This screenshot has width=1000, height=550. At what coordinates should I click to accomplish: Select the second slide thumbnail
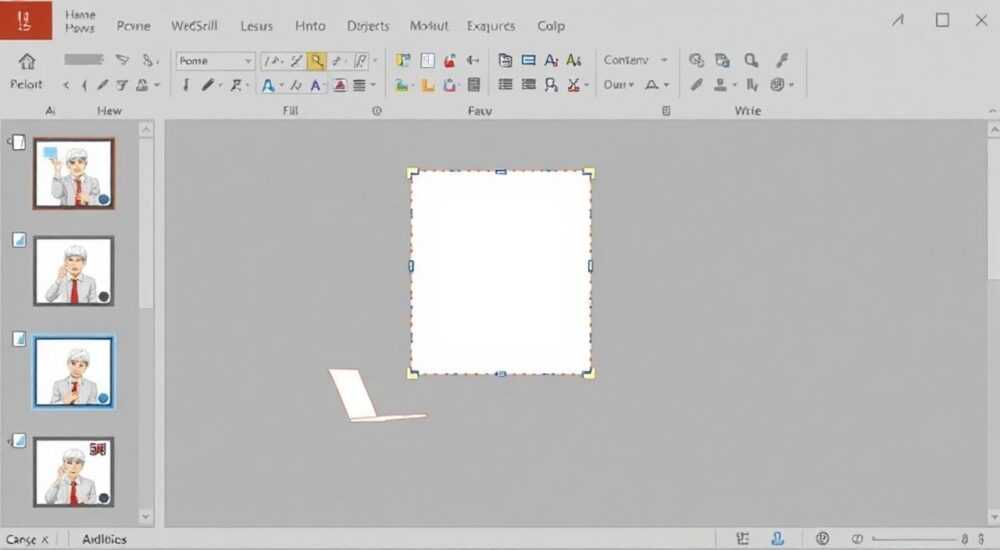(74, 271)
